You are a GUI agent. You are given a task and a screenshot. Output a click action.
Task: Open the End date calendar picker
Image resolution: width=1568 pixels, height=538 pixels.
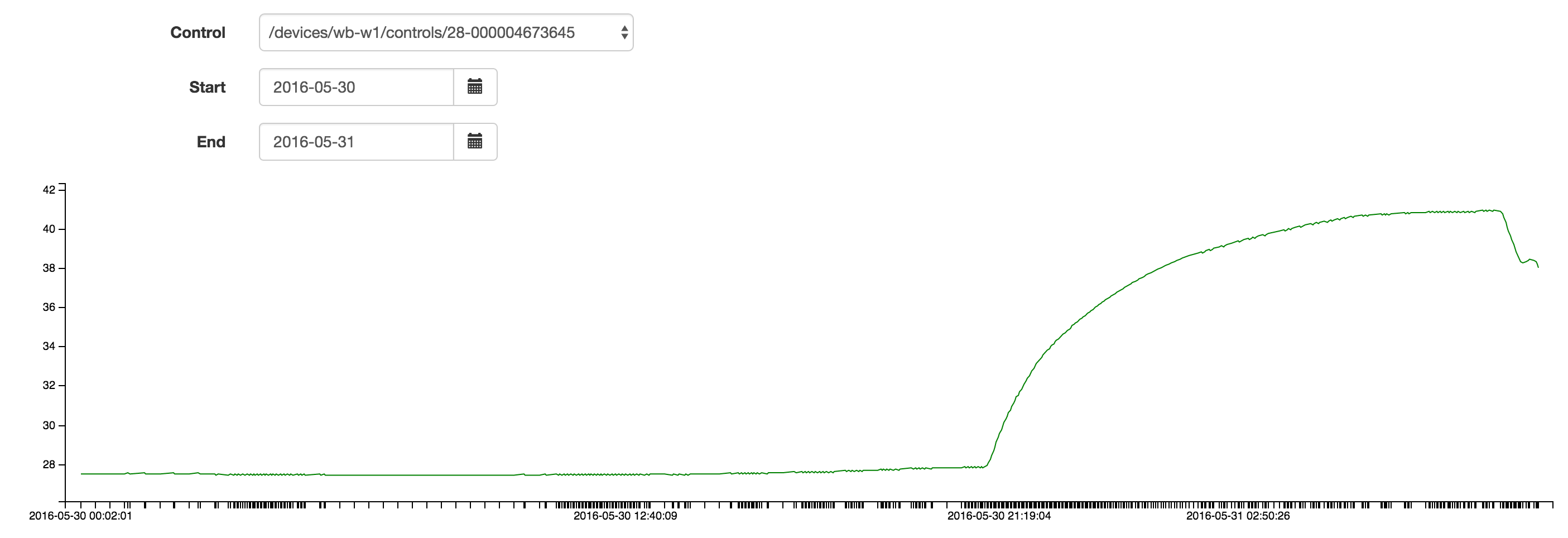(x=475, y=142)
